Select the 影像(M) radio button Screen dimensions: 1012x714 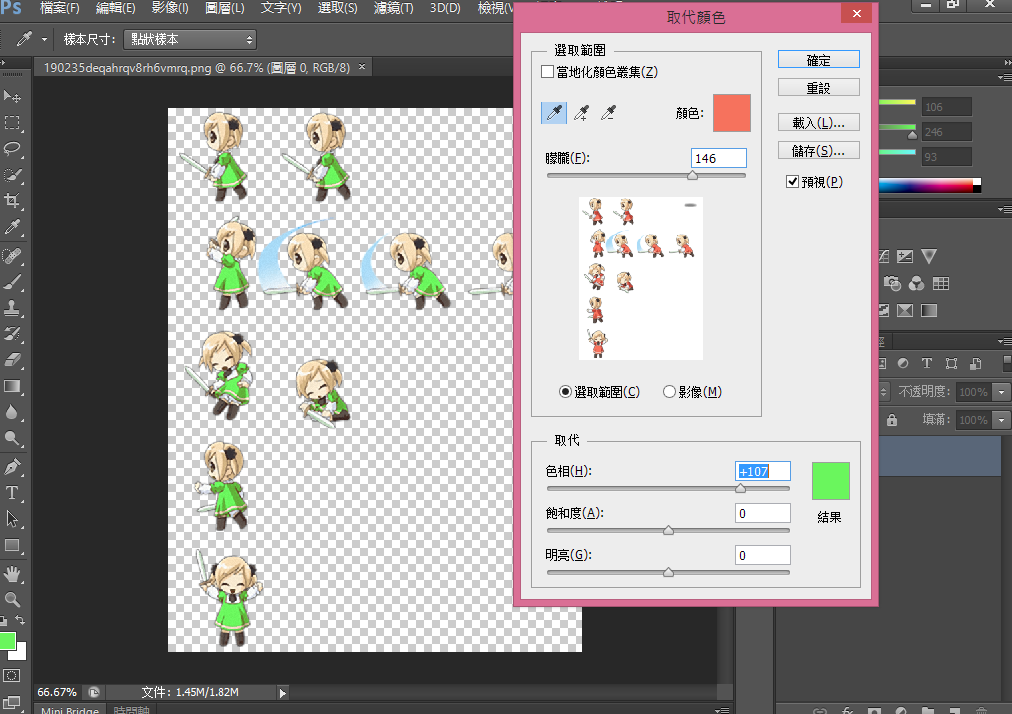pos(669,392)
